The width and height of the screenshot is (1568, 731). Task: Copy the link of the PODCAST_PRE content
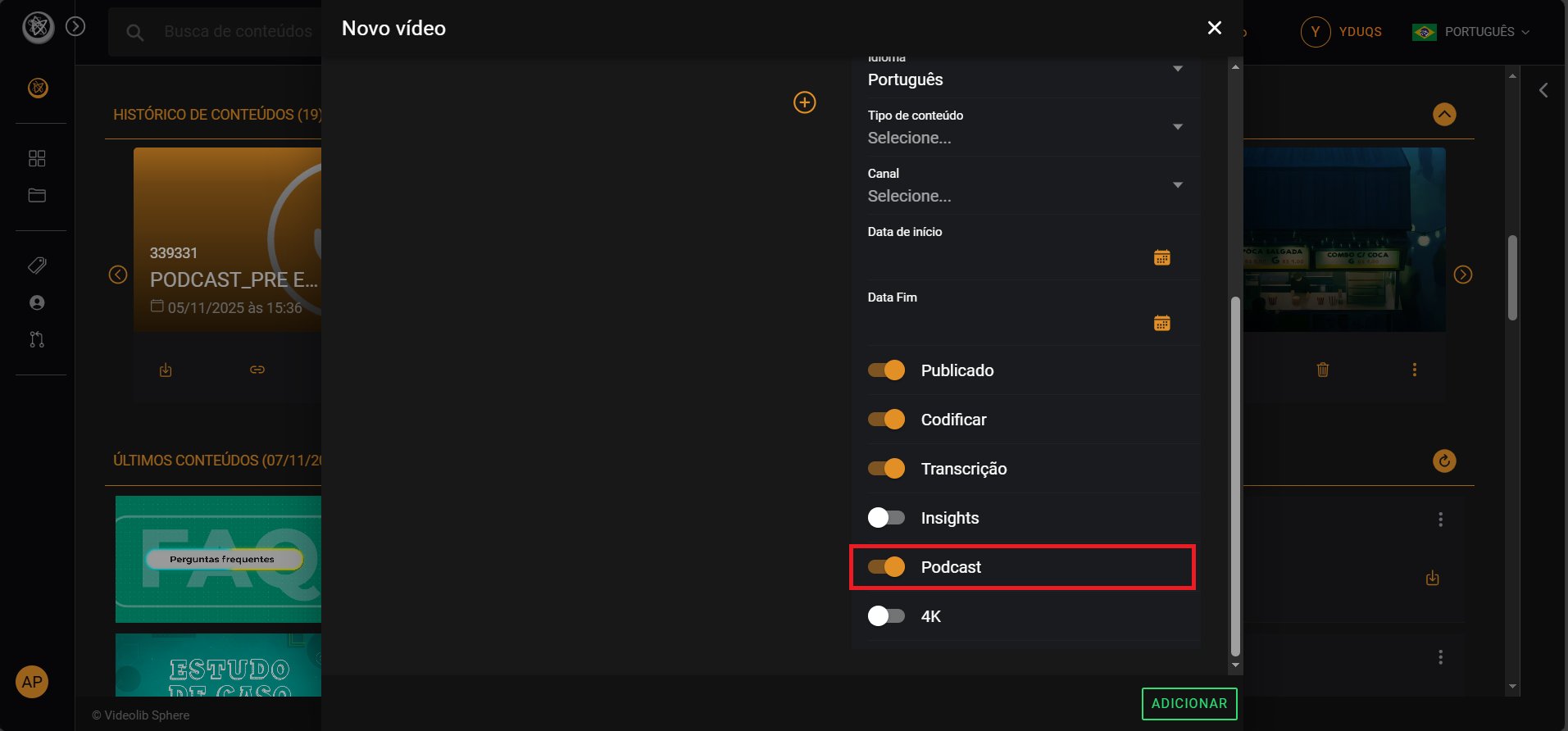click(x=257, y=369)
